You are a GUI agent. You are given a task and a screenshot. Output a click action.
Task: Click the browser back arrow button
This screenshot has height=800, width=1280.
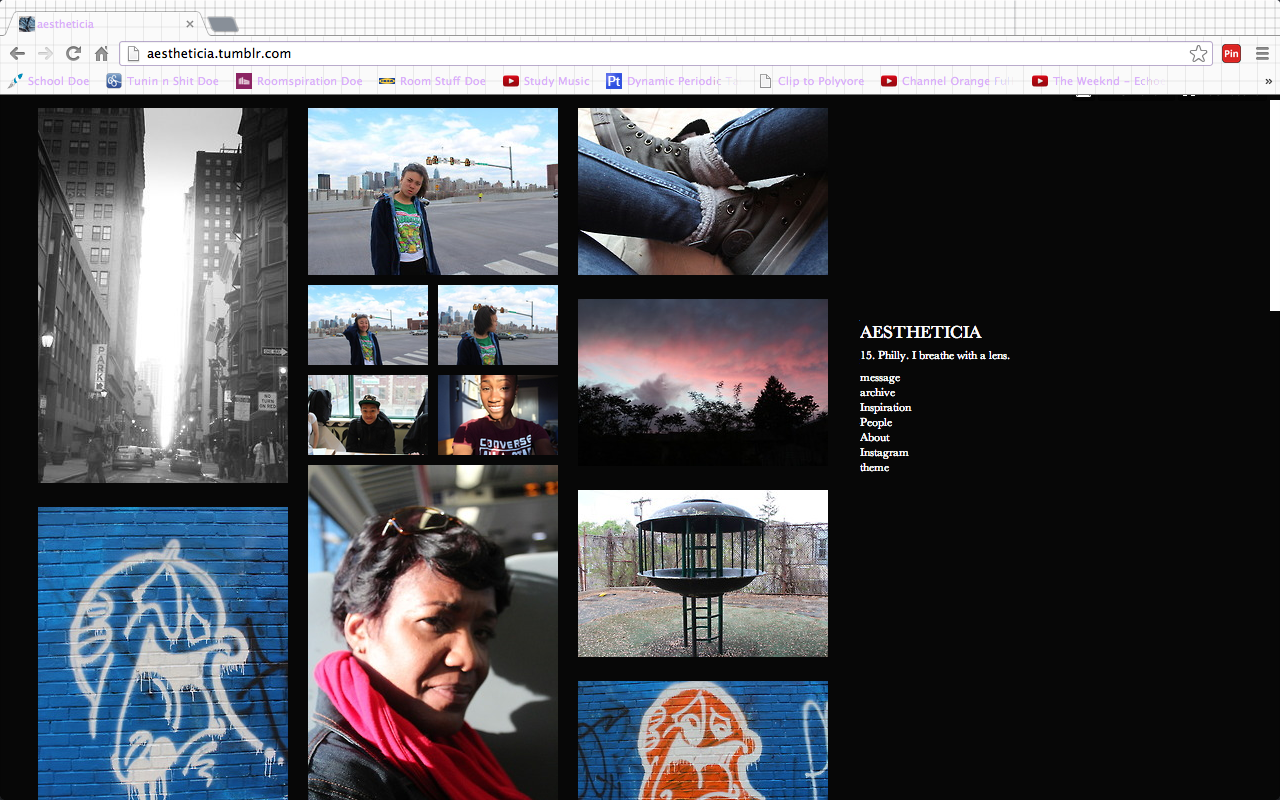17,54
